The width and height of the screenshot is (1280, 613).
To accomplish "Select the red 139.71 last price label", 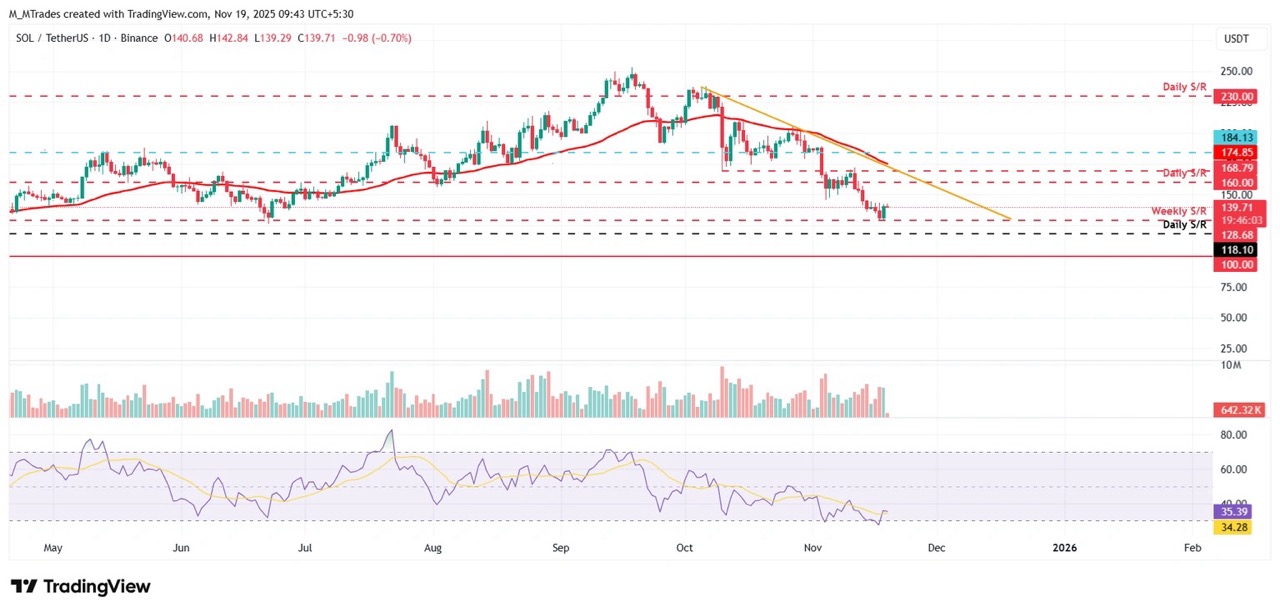I will pyautogui.click(x=1235, y=207).
